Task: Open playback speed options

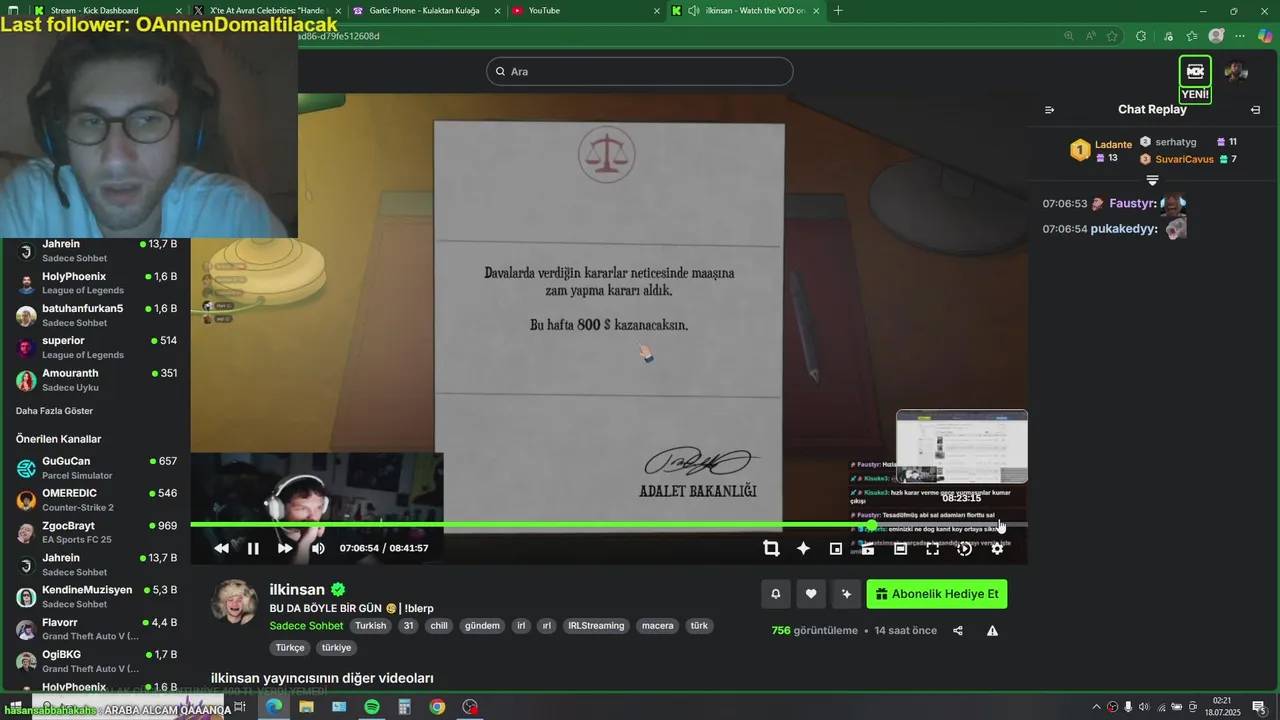Action: pyautogui.click(x=965, y=548)
